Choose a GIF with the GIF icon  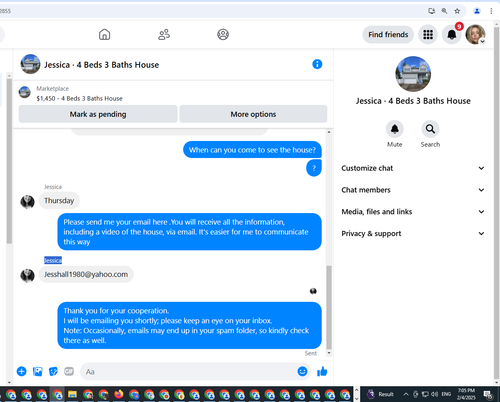[69, 371]
